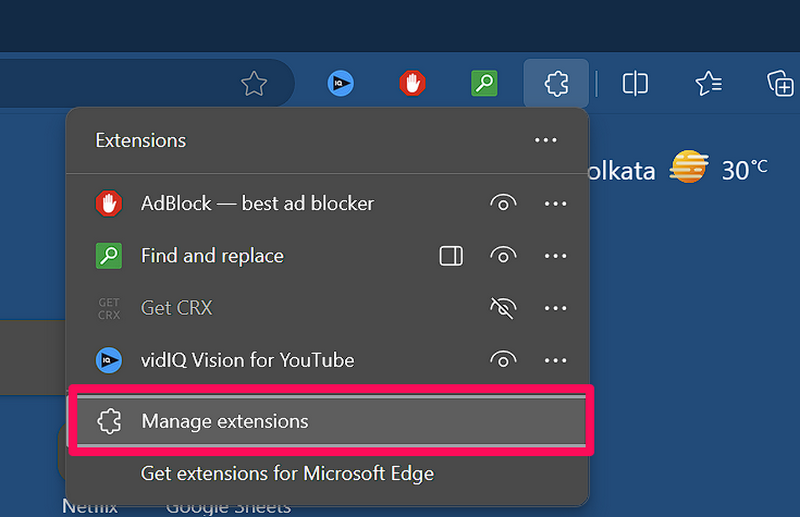Hide AdBlock from toolbar using eye icon

coord(503,204)
